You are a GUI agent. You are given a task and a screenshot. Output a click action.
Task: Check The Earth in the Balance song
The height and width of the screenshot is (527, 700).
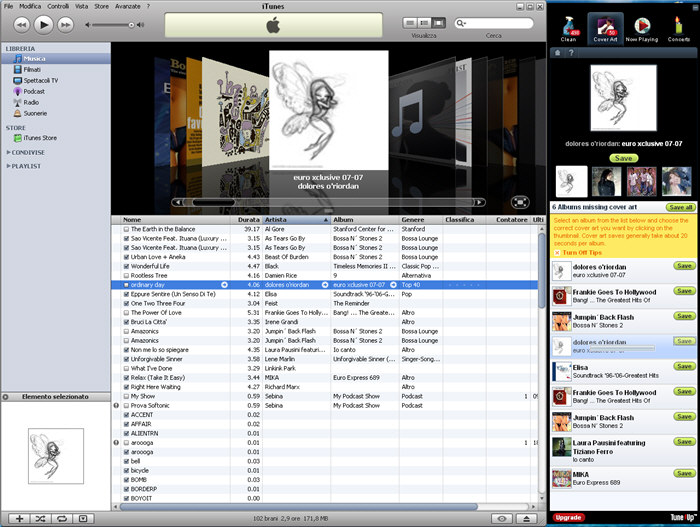point(126,229)
